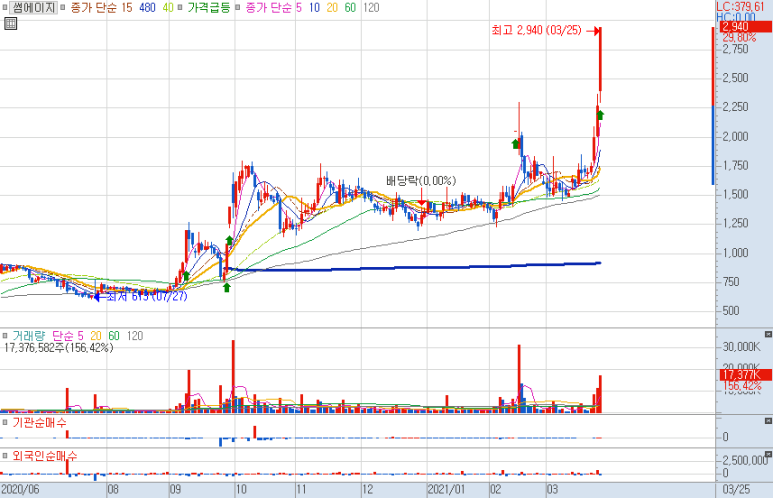Viewport: 773px width, 498px height.
Task: Close the 기관순매수 panel with its corner button
Action: click(768, 421)
